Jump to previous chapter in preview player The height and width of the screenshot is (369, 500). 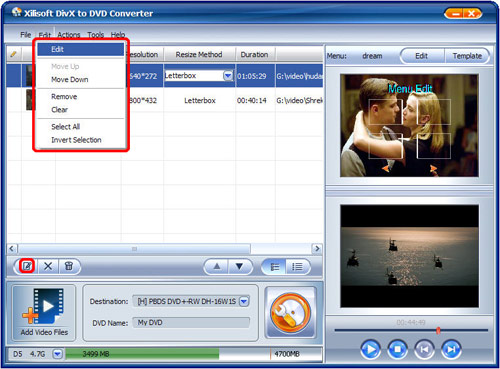coord(424,349)
